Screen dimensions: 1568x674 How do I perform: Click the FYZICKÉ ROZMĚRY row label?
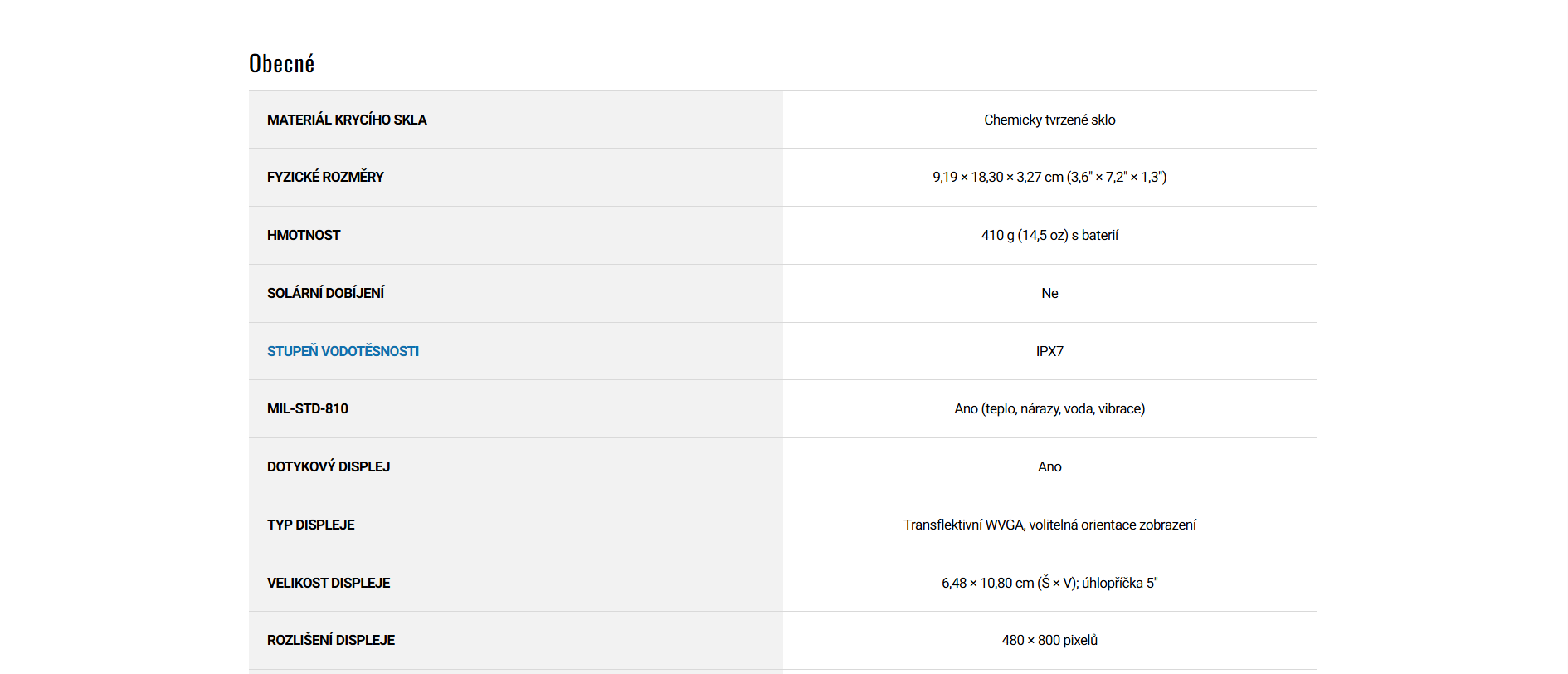click(x=325, y=177)
